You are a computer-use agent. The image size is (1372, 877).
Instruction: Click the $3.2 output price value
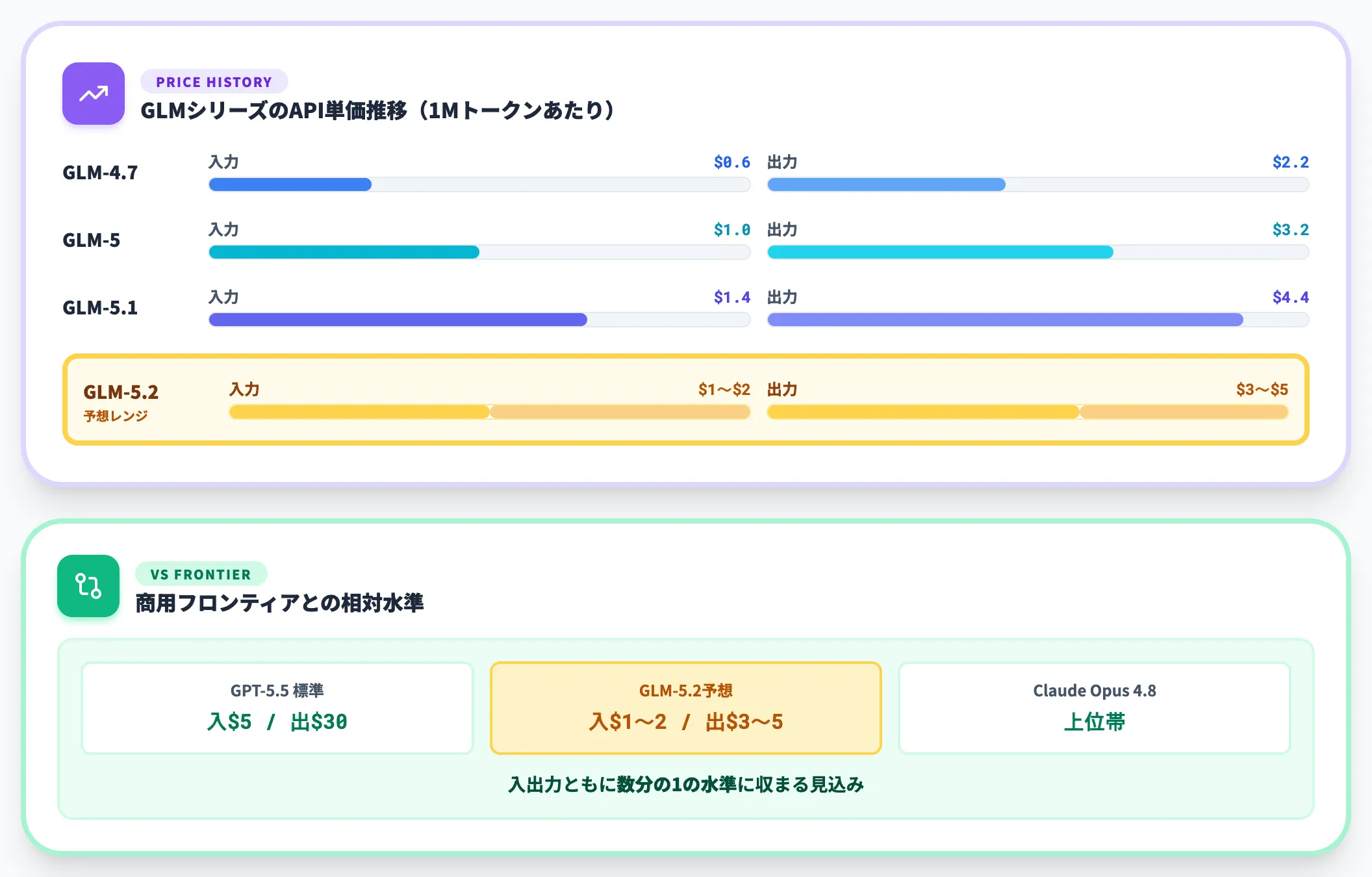(1291, 230)
